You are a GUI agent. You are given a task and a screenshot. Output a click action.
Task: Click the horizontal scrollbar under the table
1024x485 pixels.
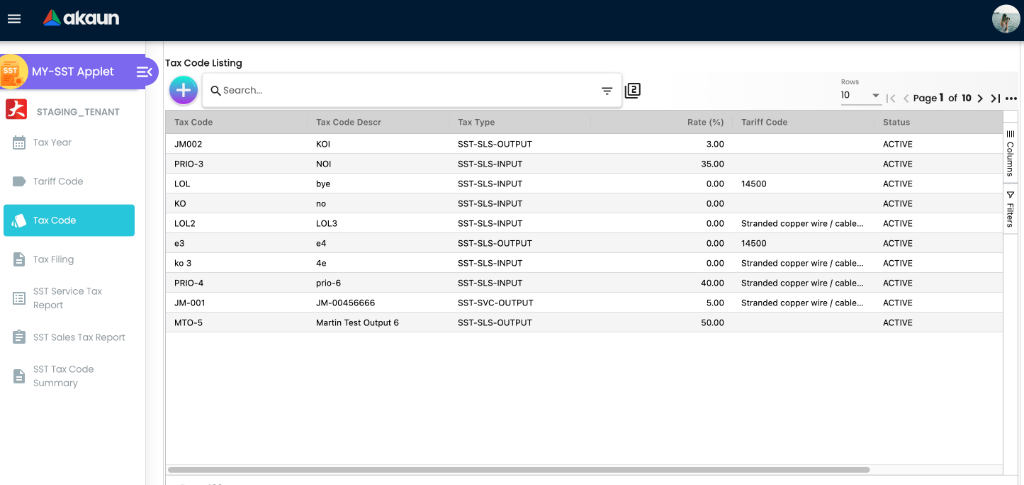pos(520,469)
